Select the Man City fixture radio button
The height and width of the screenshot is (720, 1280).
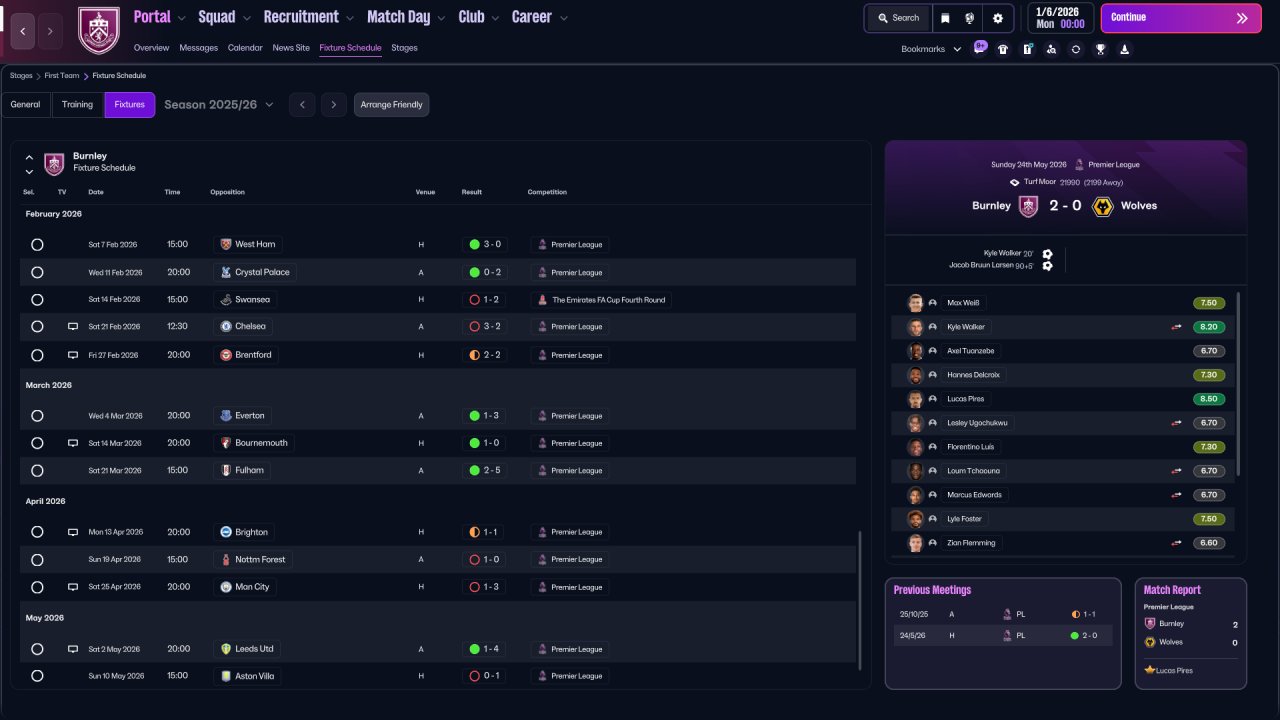(37, 587)
